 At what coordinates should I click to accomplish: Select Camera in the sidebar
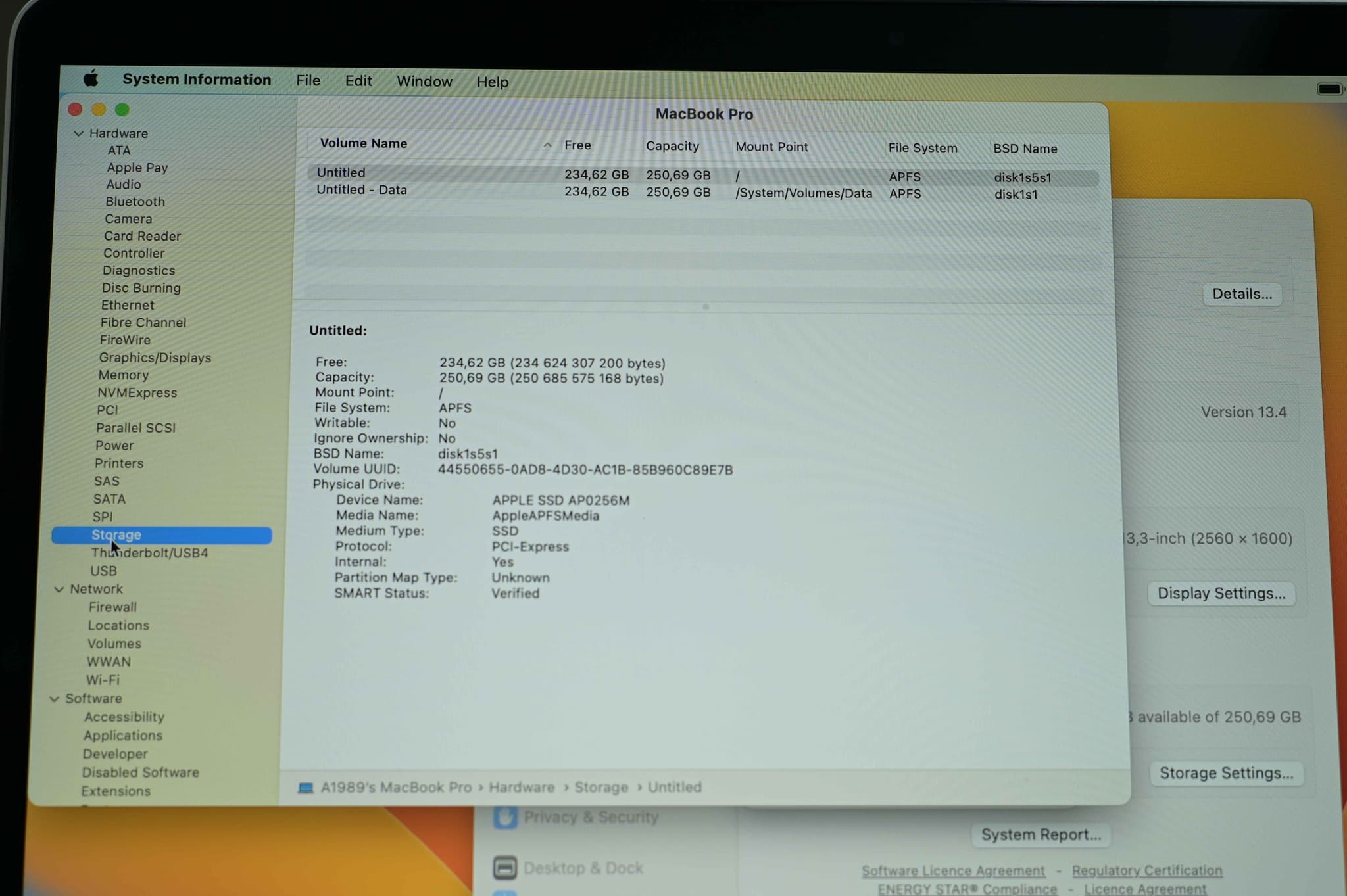pyautogui.click(x=128, y=219)
